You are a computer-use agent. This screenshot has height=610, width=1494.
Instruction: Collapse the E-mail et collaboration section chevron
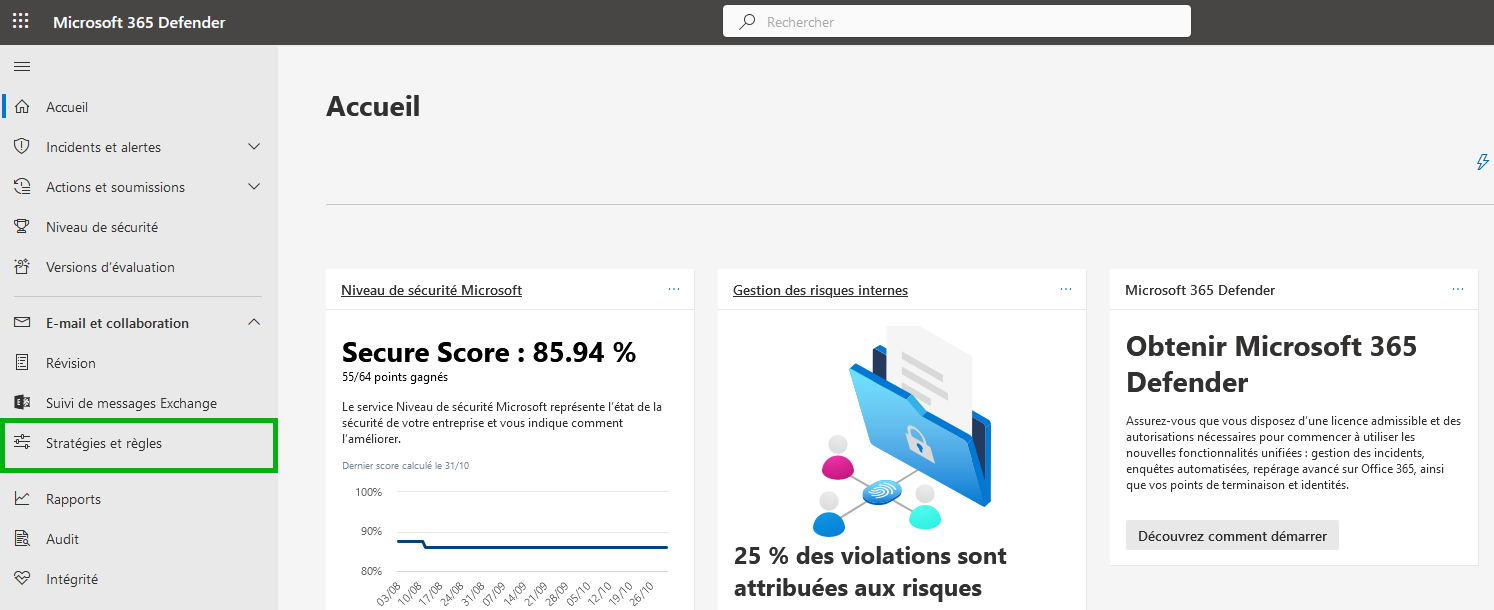[x=254, y=322]
